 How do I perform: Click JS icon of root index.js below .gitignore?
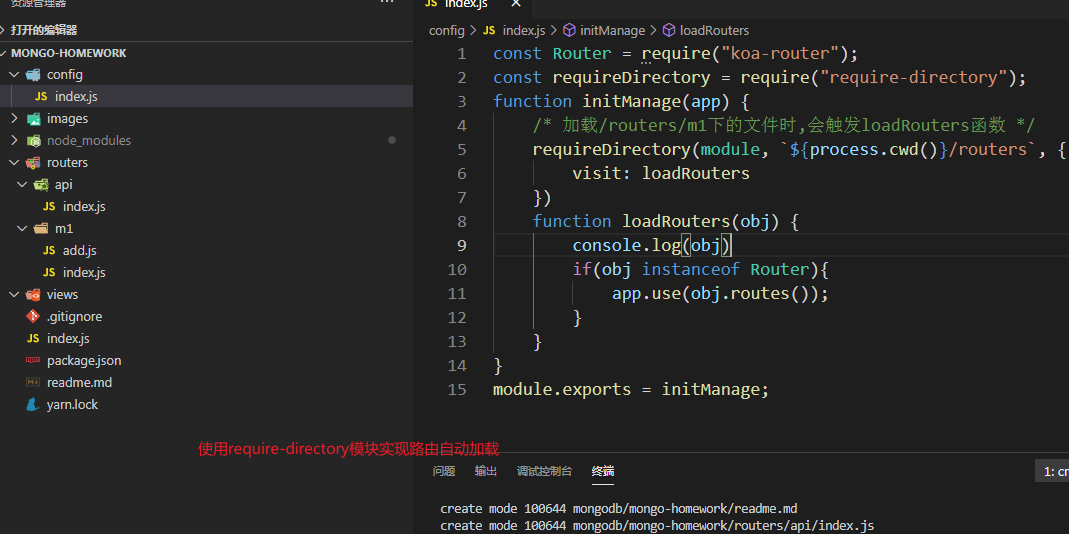pyautogui.click(x=33, y=338)
